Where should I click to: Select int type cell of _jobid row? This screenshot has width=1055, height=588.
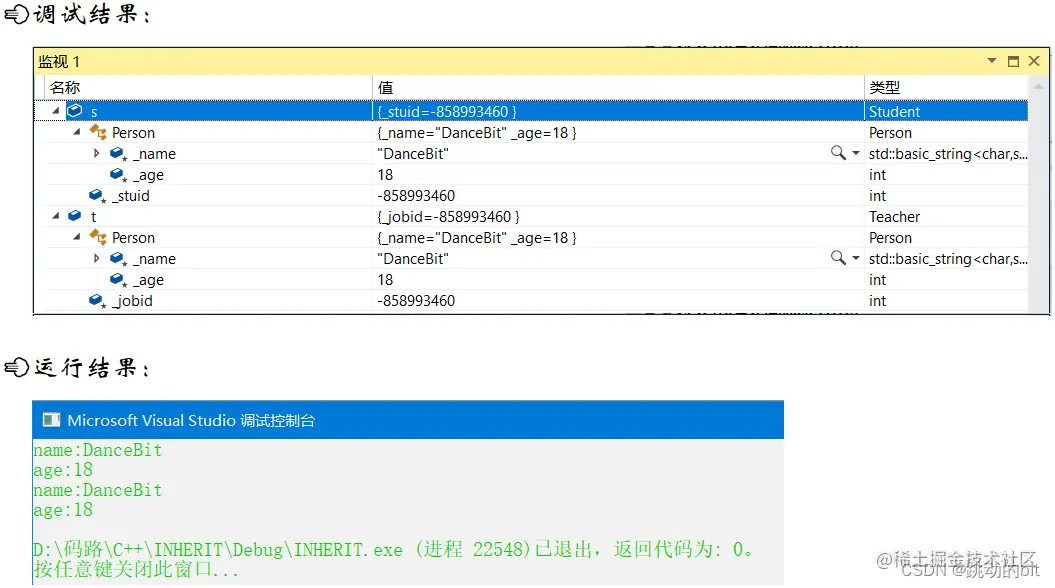tap(877, 301)
